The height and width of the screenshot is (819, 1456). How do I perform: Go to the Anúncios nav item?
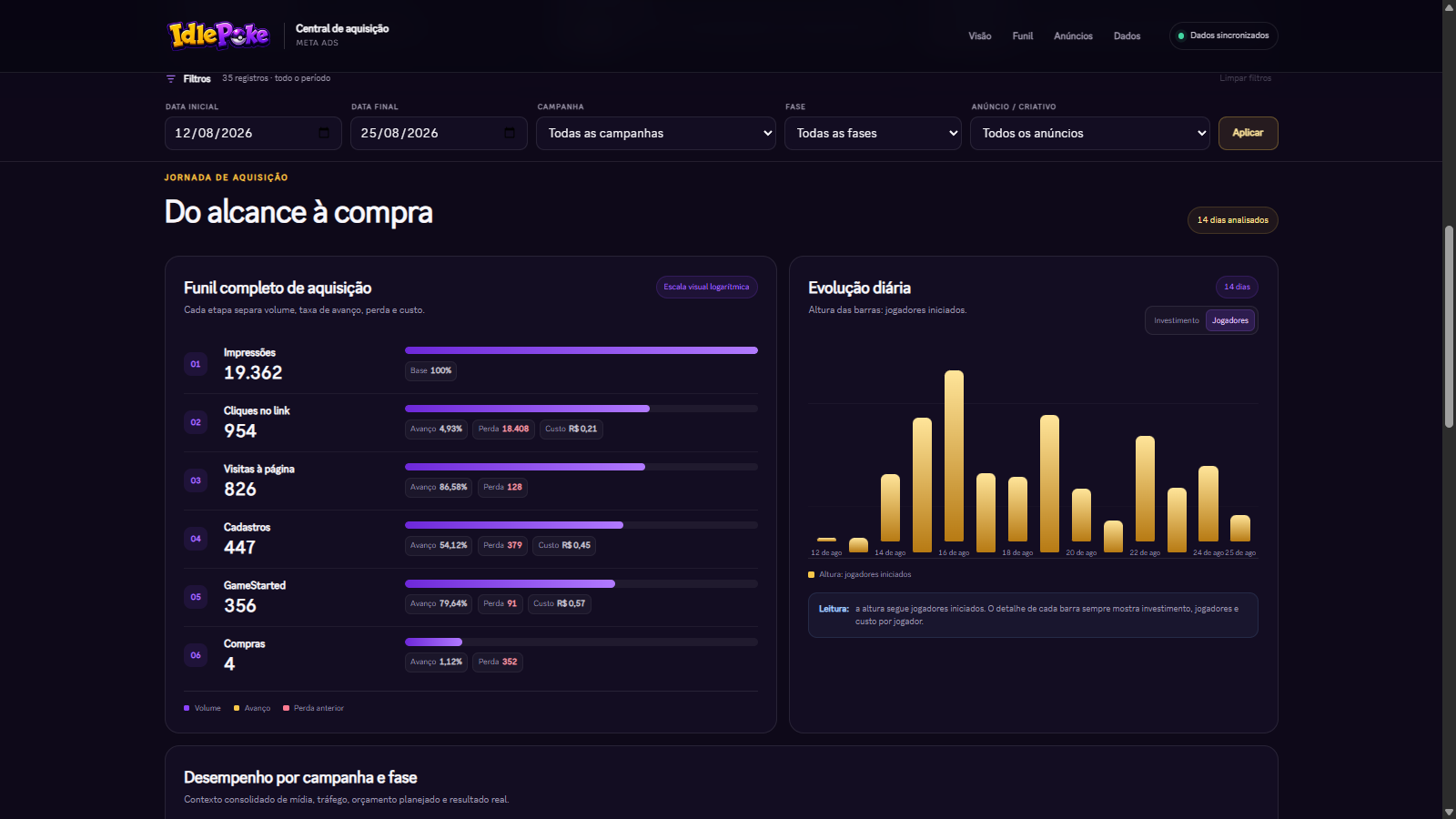1074,36
